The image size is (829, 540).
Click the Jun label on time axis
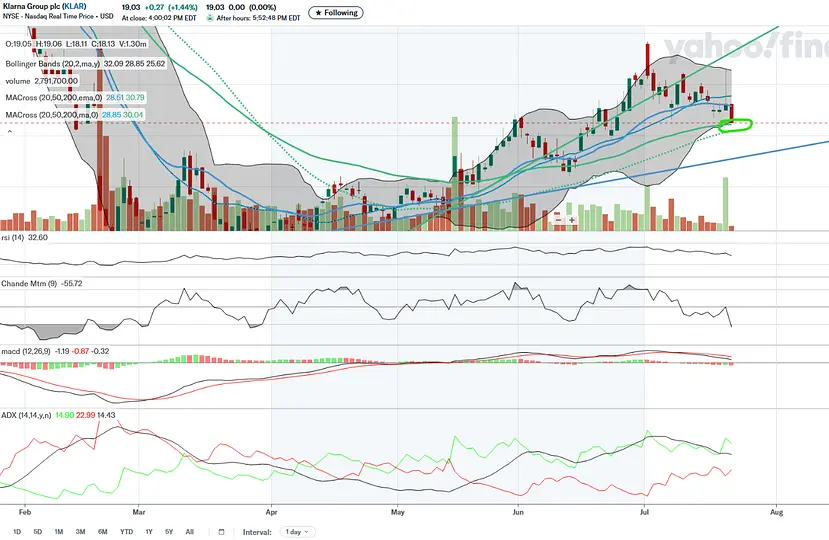(518, 512)
